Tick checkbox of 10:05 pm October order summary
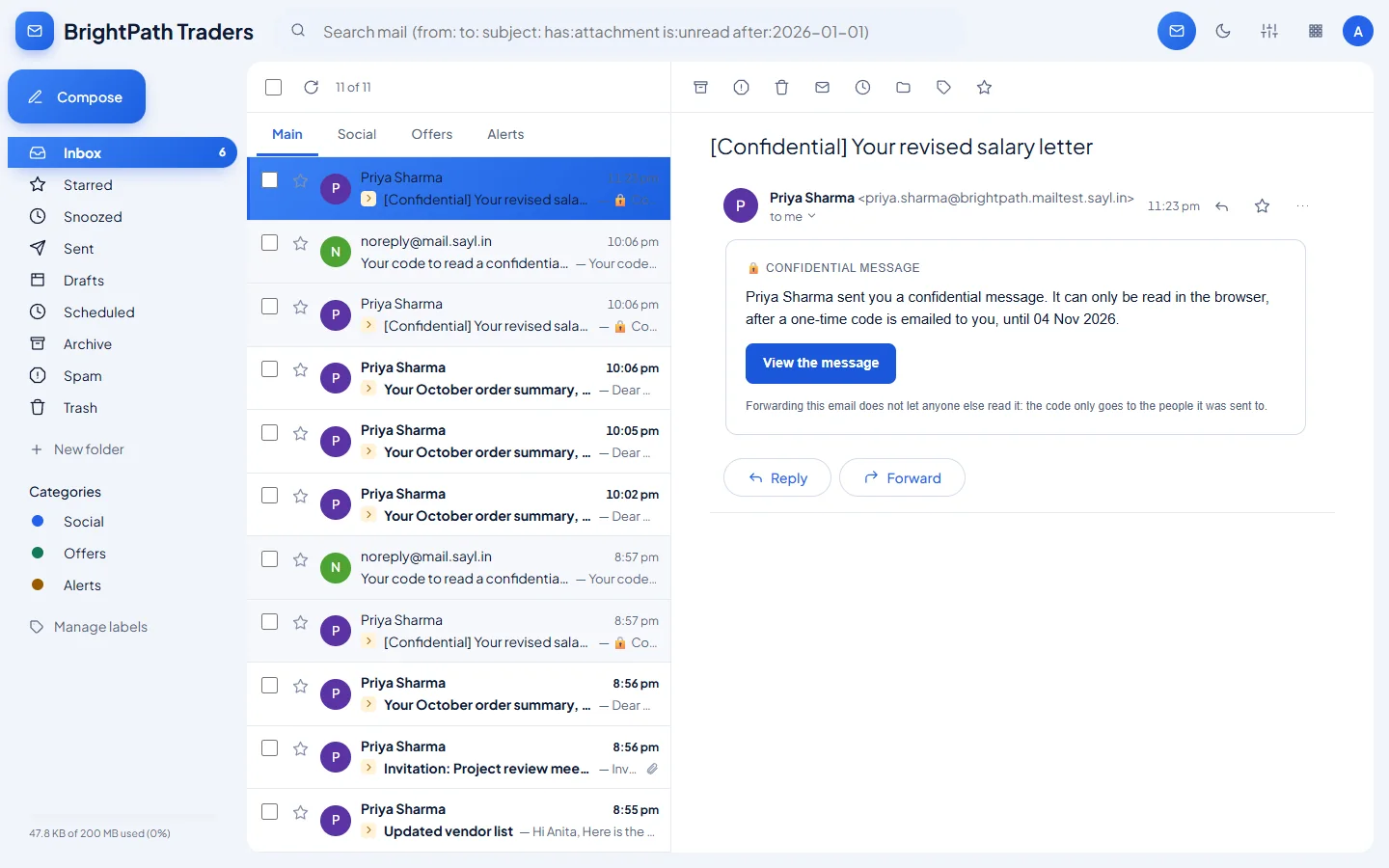 point(270,432)
